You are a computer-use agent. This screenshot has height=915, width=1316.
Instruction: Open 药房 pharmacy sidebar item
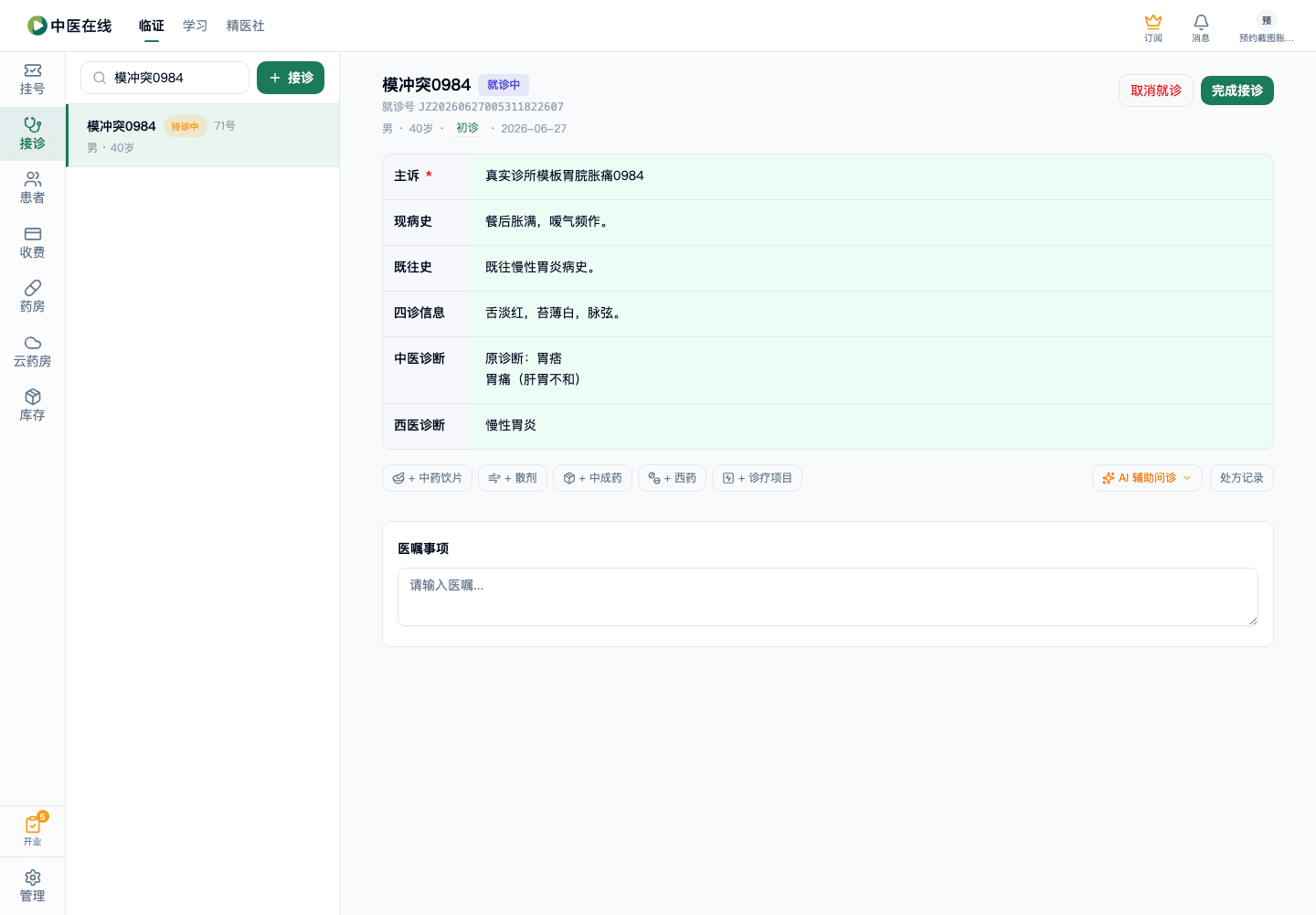(x=33, y=297)
